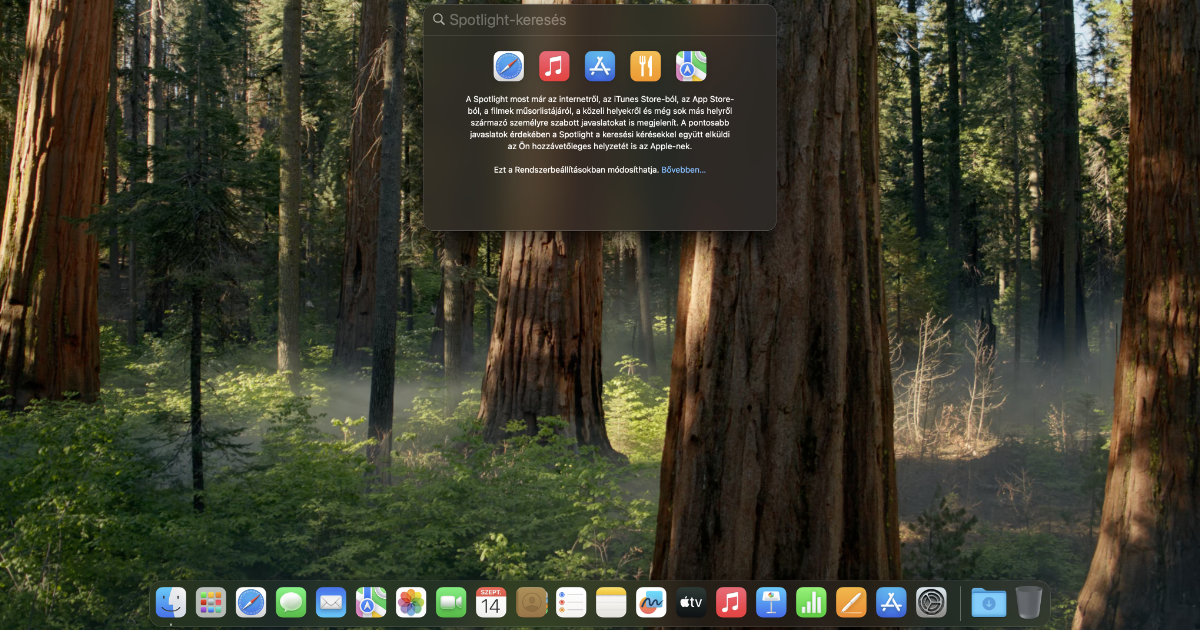Viewport: 1200px width, 630px height.
Task: Open Notes from the Dock
Action: tap(611, 602)
